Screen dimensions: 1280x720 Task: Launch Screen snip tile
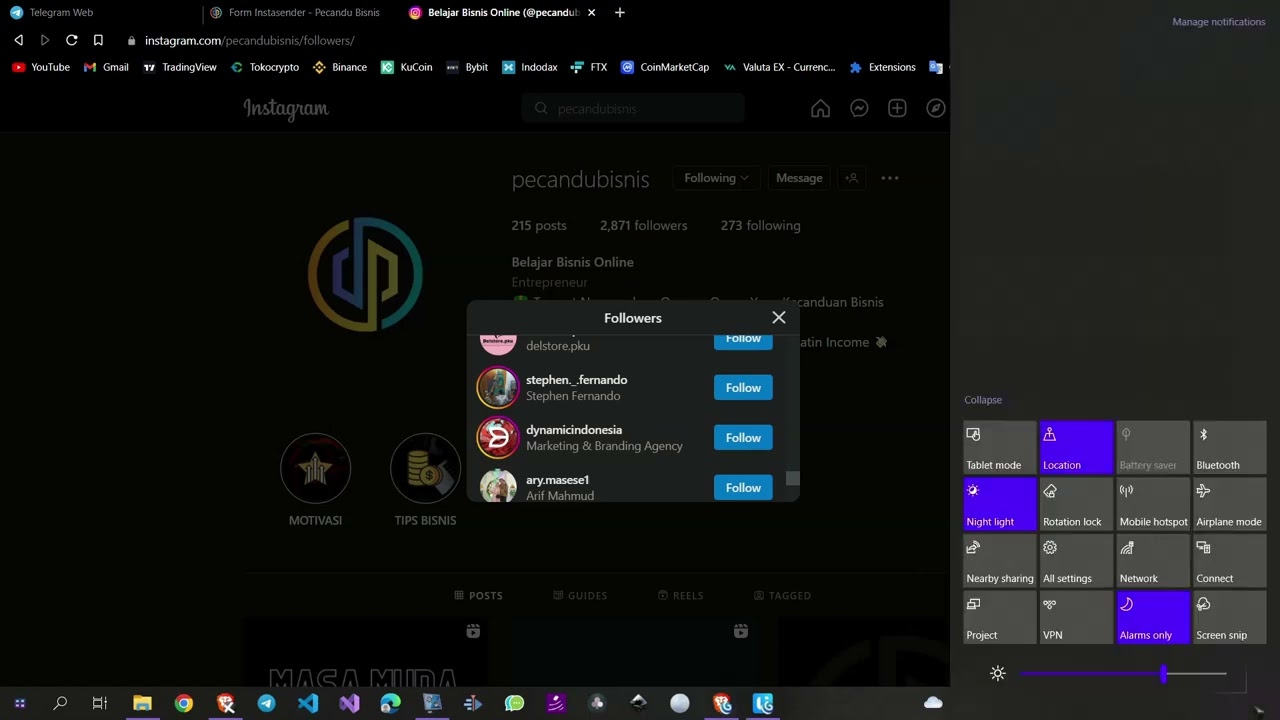1229,618
